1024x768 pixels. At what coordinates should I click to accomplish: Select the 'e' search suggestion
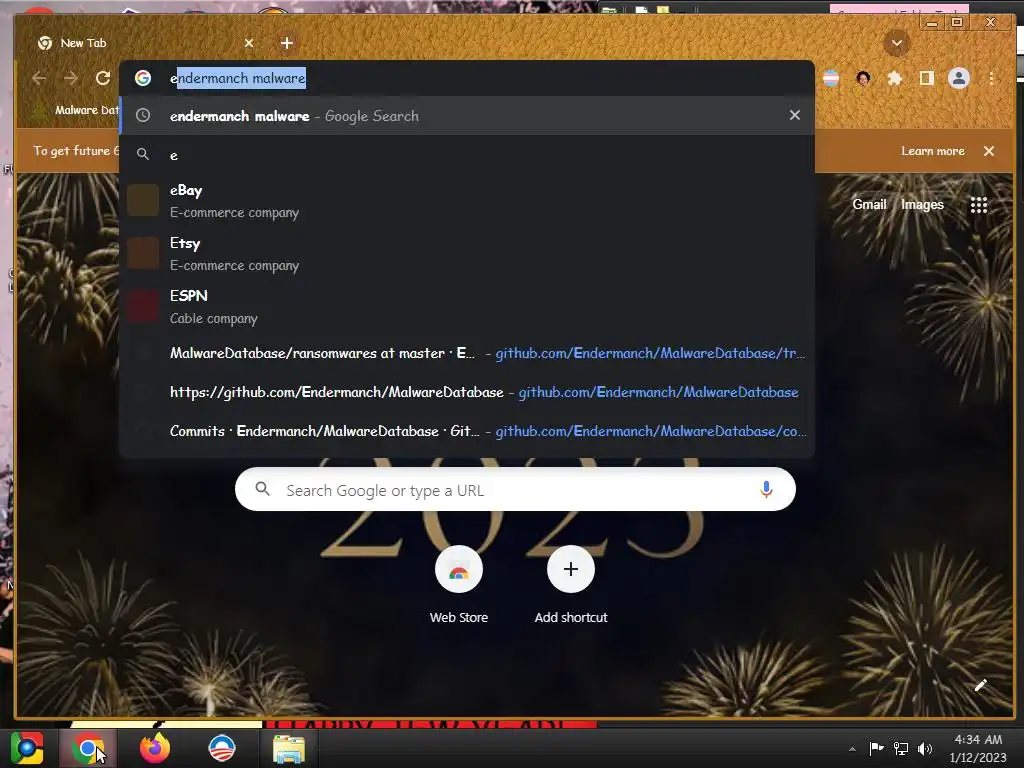coord(467,155)
